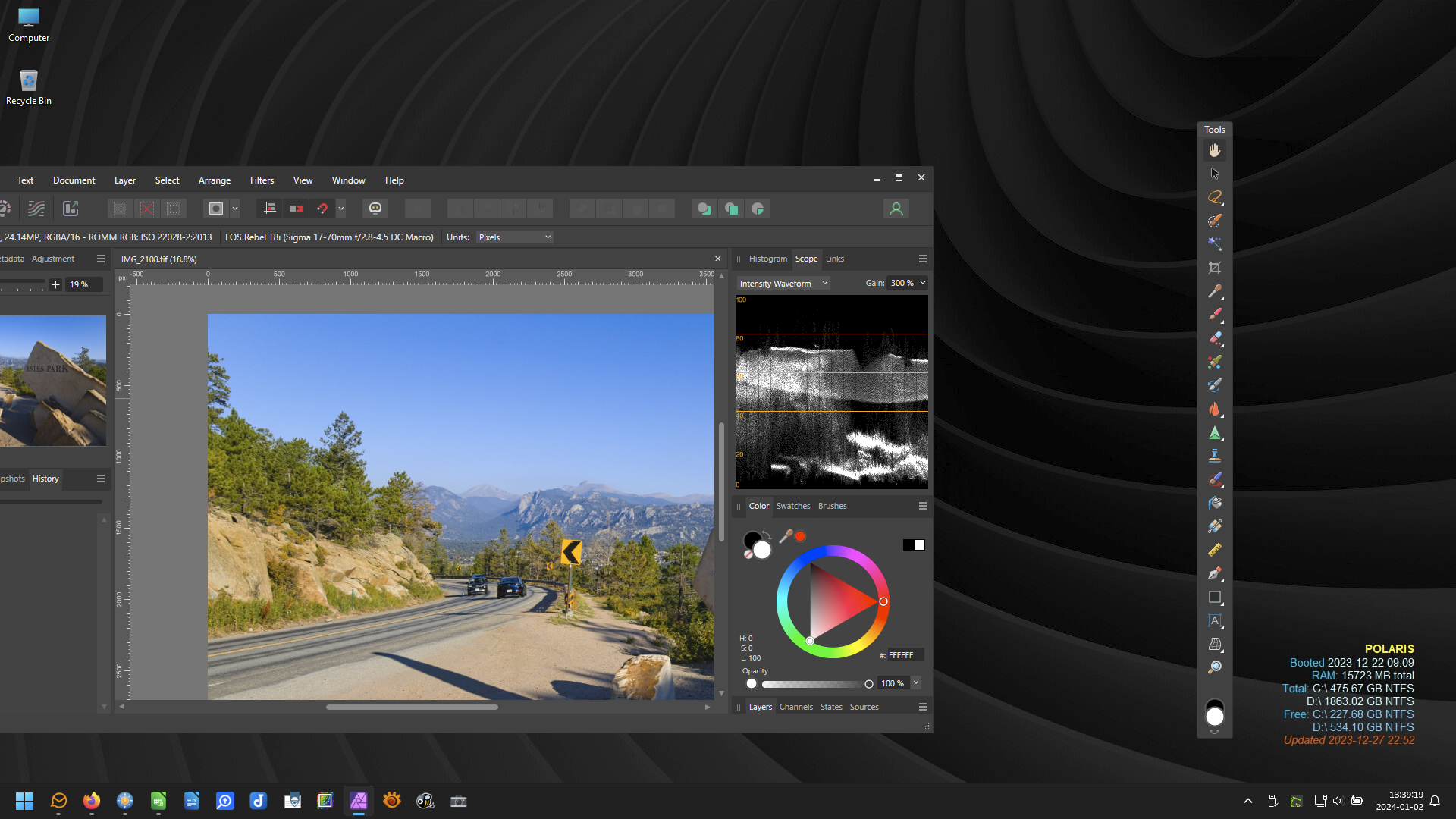Switch to the Swatches tab
The image size is (1456, 819).
click(793, 506)
